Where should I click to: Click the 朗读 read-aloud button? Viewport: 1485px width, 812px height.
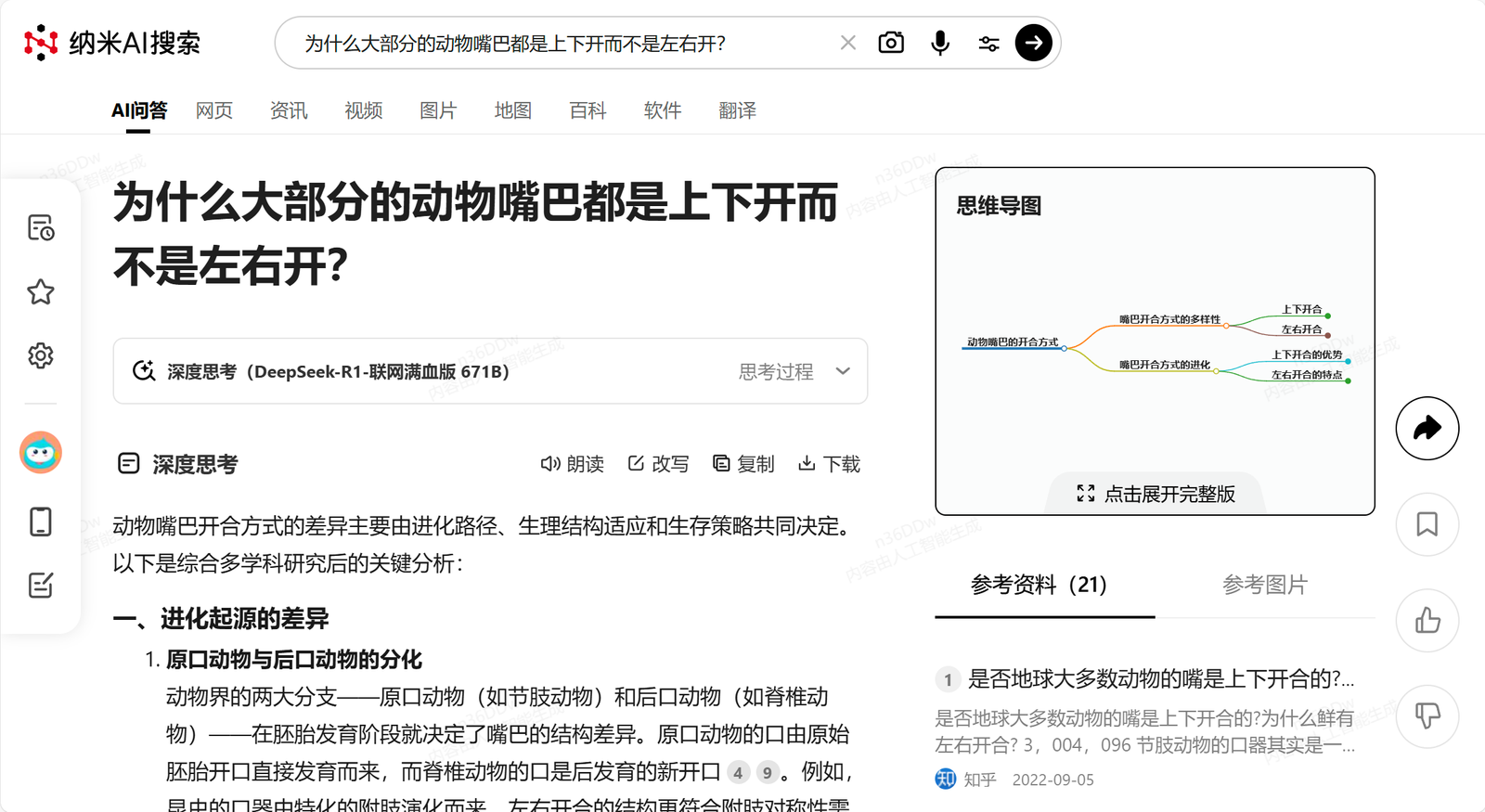click(x=572, y=464)
